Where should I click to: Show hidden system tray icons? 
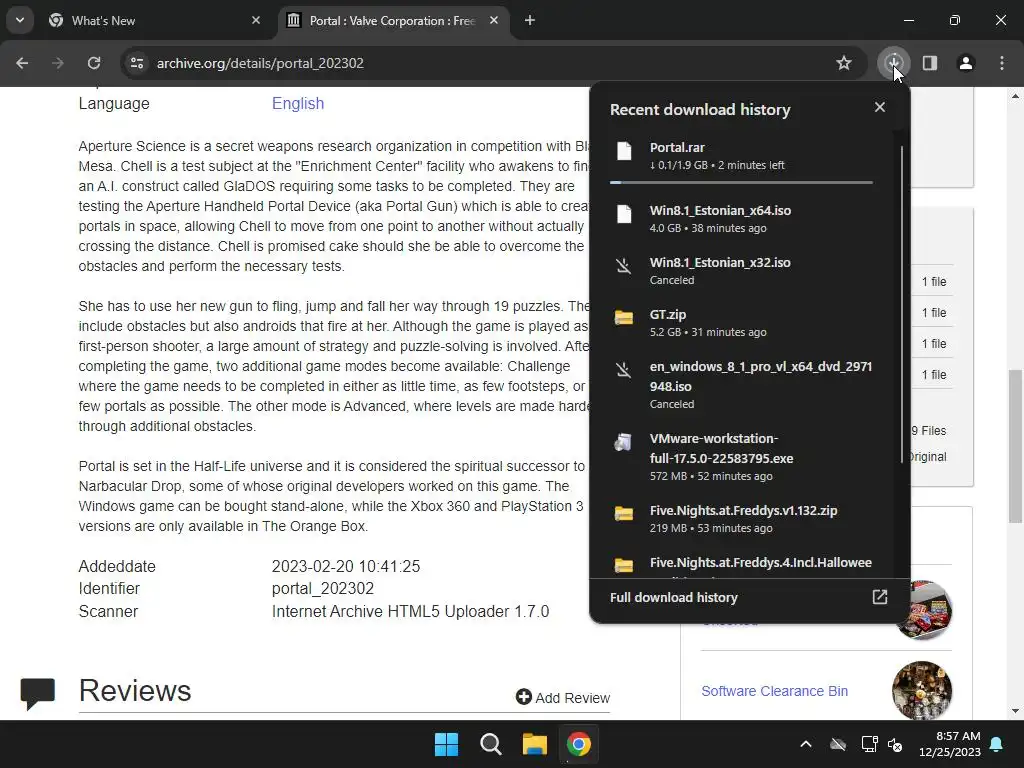click(x=806, y=744)
